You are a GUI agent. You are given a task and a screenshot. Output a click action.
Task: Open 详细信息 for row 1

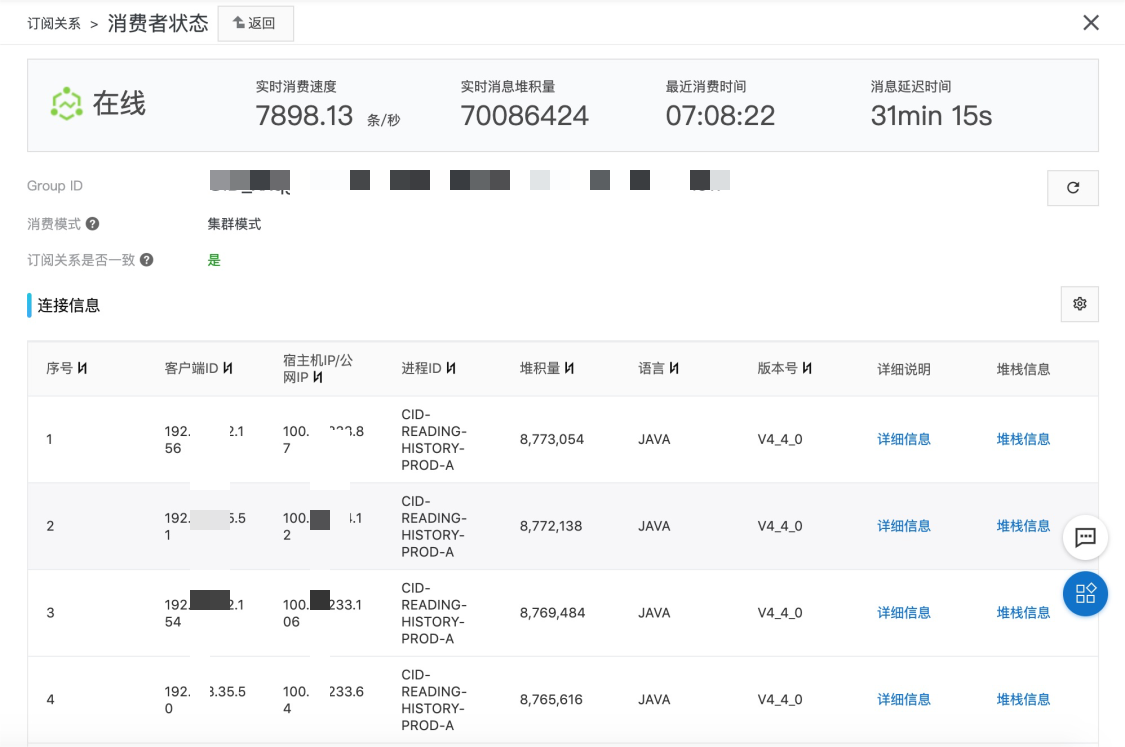click(903, 439)
